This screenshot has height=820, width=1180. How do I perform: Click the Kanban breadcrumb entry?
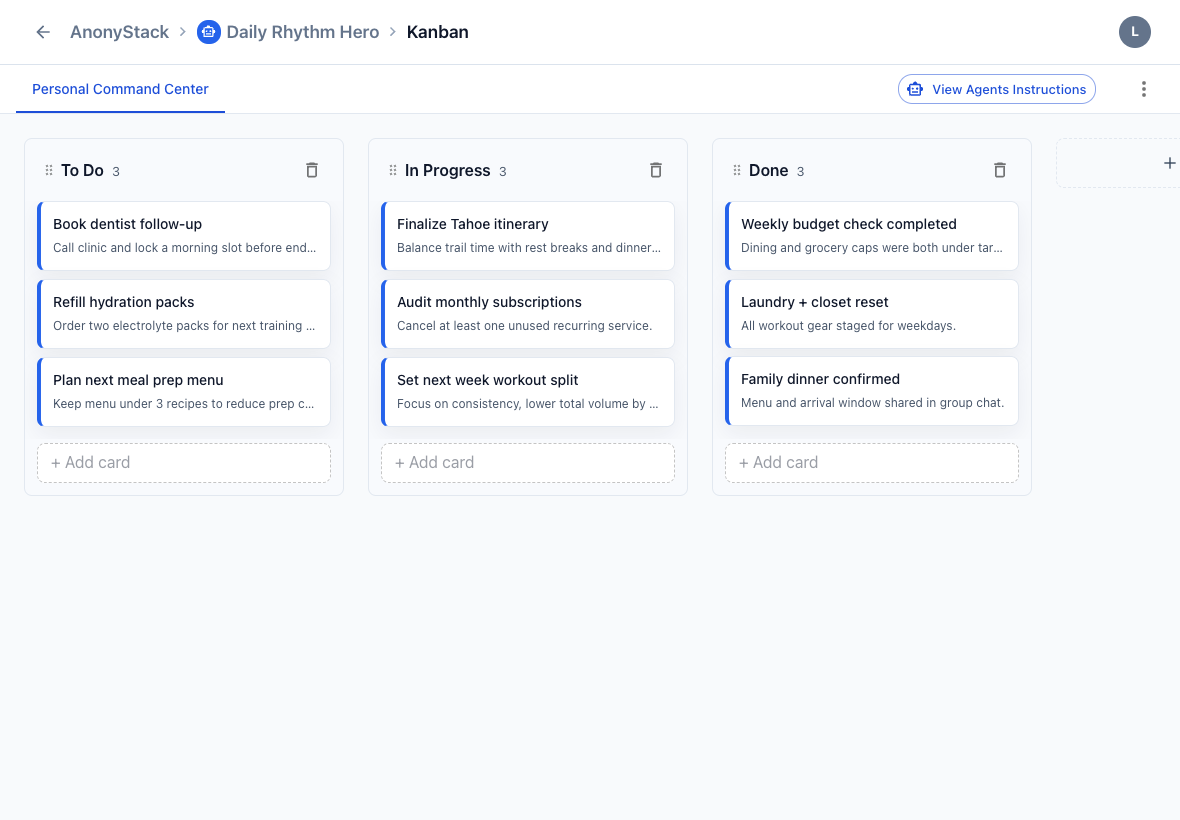[437, 31]
